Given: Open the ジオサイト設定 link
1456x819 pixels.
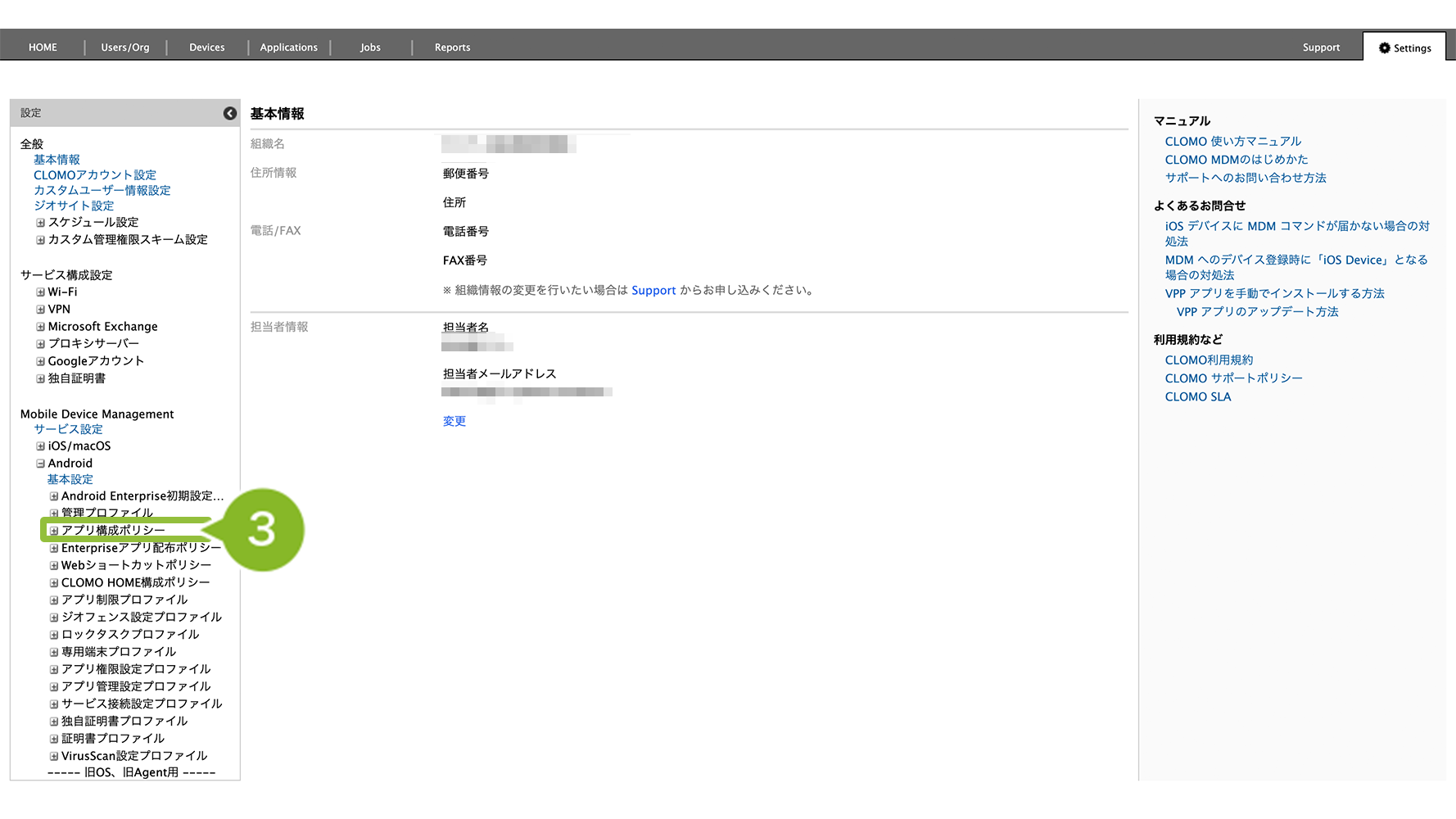Looking at the screenshot, I should point(74,206).
